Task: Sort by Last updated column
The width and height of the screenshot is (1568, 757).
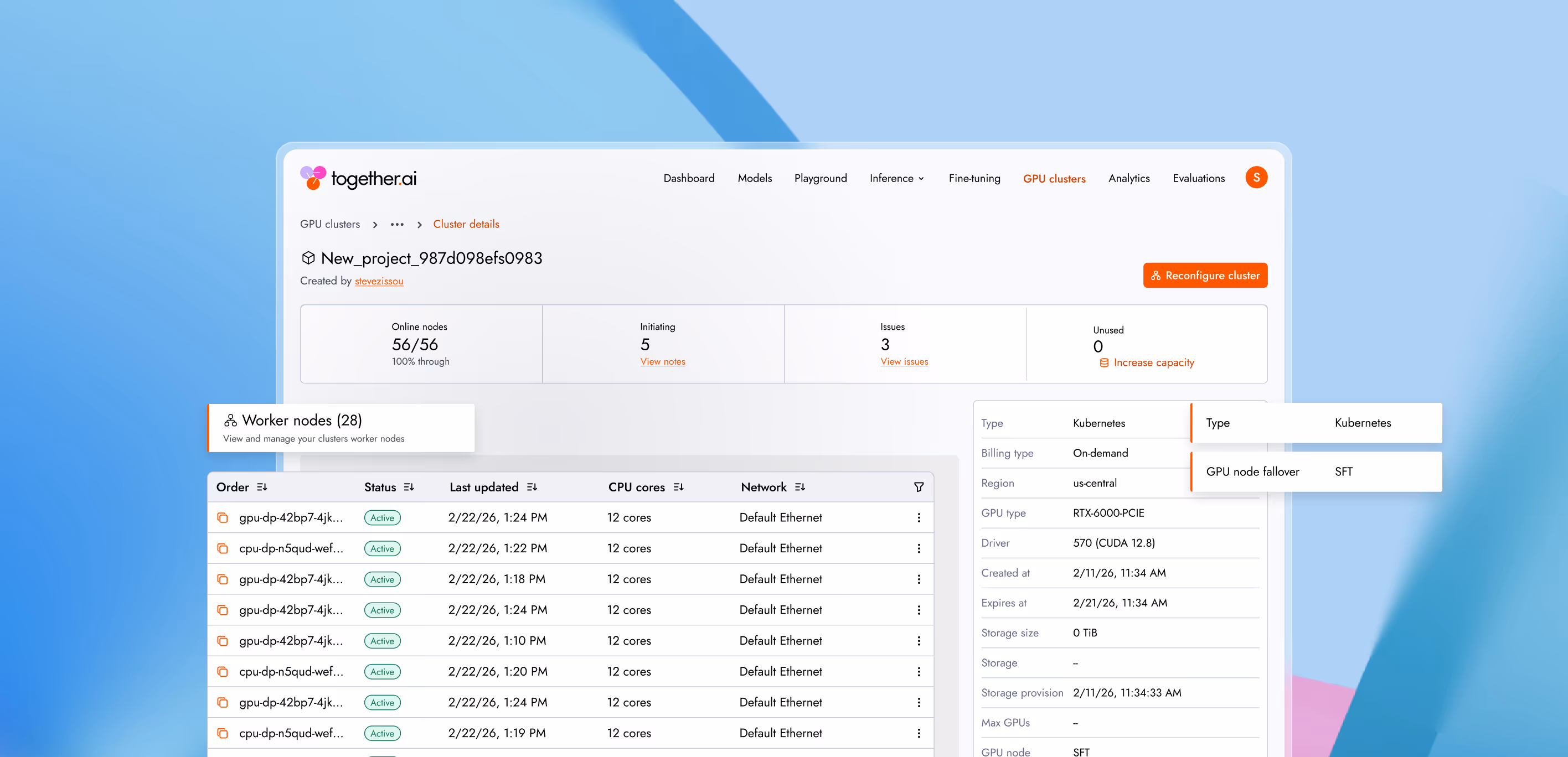Action: [532, 488]
